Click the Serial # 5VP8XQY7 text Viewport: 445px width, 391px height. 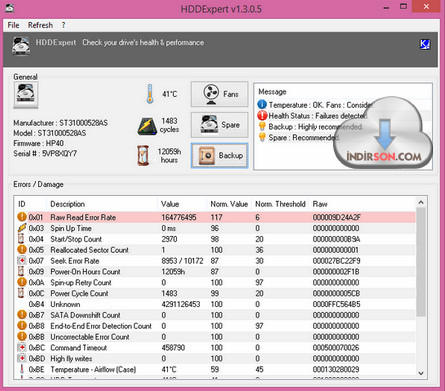pos(45,154)
